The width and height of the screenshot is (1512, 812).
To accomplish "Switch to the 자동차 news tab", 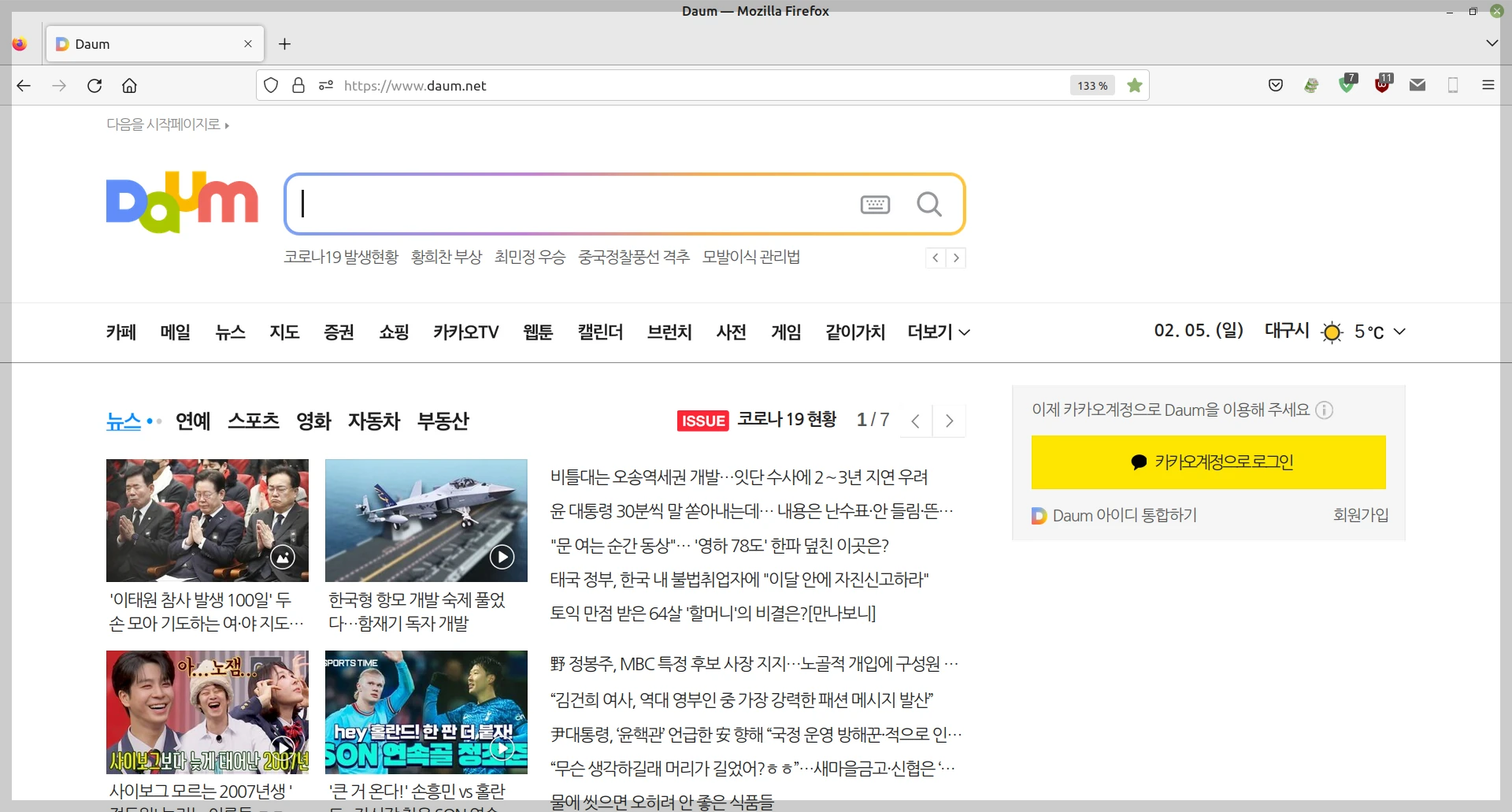I will tap(374, 421).
